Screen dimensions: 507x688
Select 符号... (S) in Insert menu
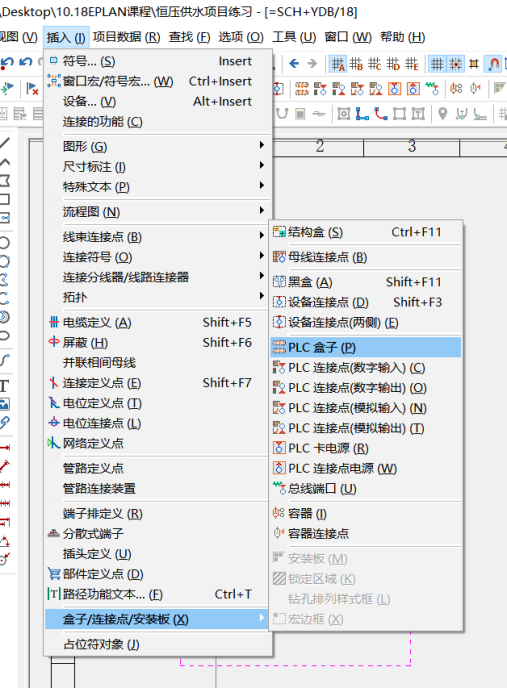point(158,61)
